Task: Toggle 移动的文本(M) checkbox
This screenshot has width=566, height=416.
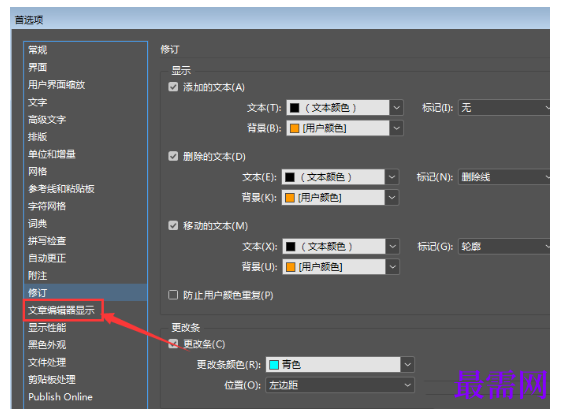Action: 173,226
